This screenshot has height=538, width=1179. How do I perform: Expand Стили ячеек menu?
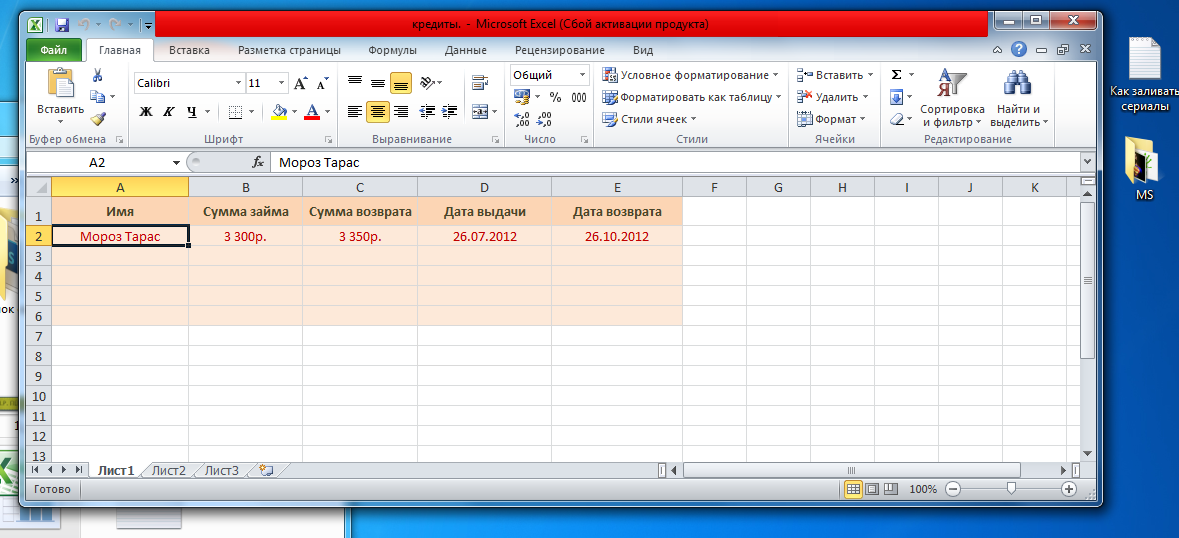pyautogui.click(x=650, y=119)
